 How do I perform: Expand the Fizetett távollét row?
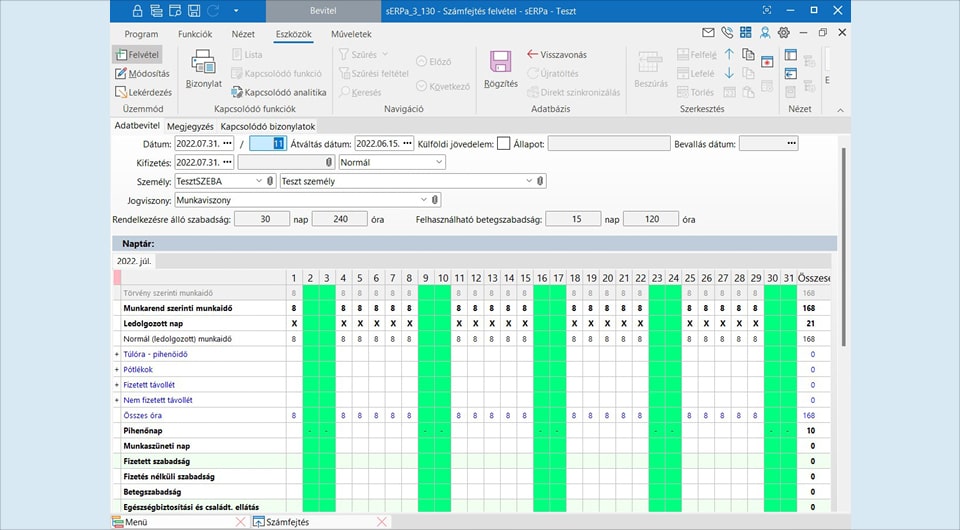[118, 385]
